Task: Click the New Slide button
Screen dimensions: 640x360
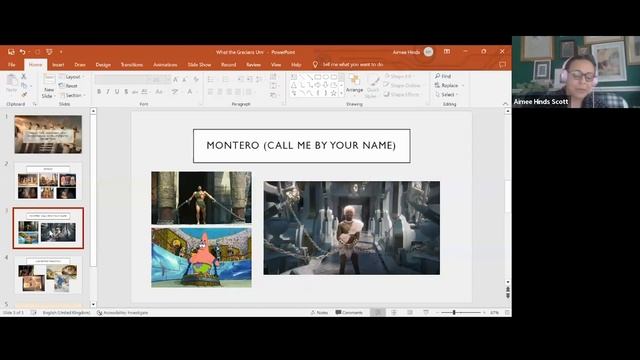Action: pos(49,87)
